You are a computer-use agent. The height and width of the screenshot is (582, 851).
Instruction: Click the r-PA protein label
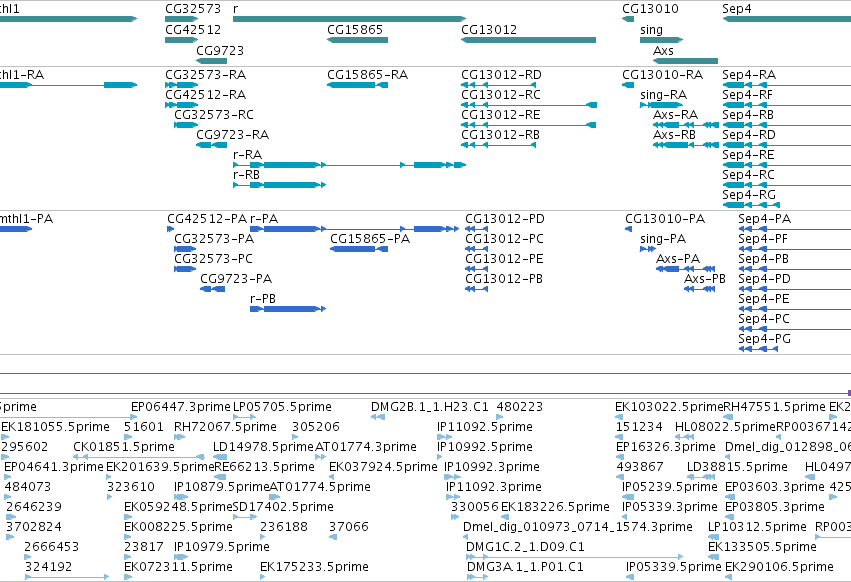pyautogui.click(x=264, y=219)
